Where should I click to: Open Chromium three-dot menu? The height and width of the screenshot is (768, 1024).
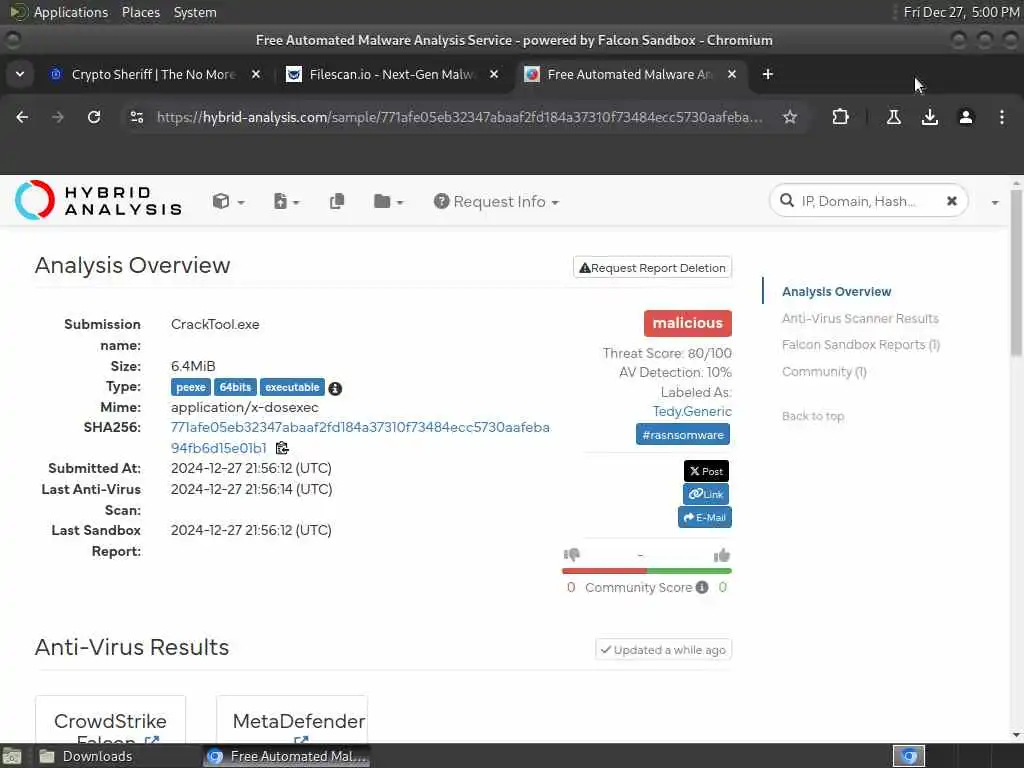(1002, 117)
